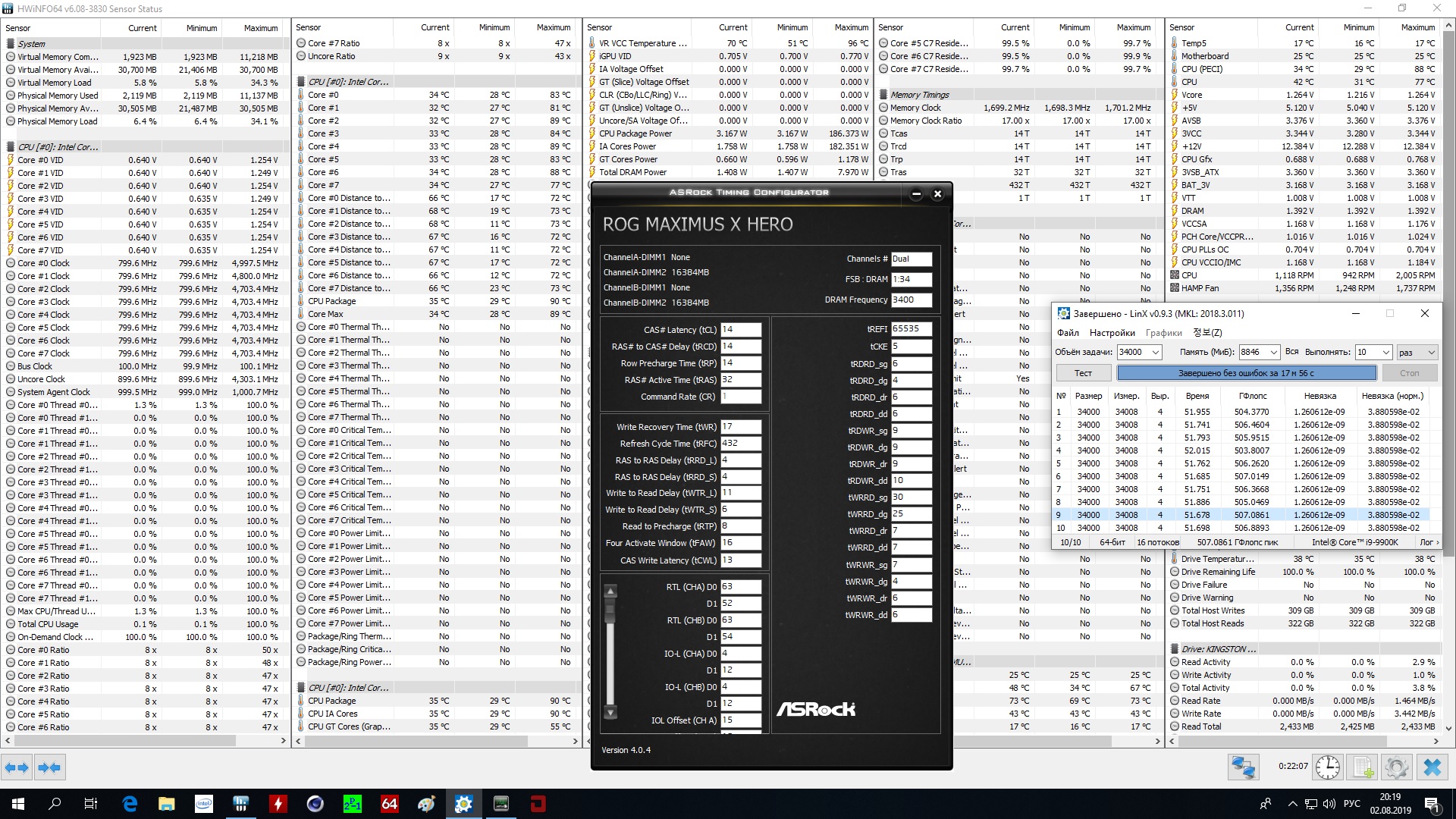
Task: Open the Настройки menu in LinX
Action: [x=1112, y=333]
